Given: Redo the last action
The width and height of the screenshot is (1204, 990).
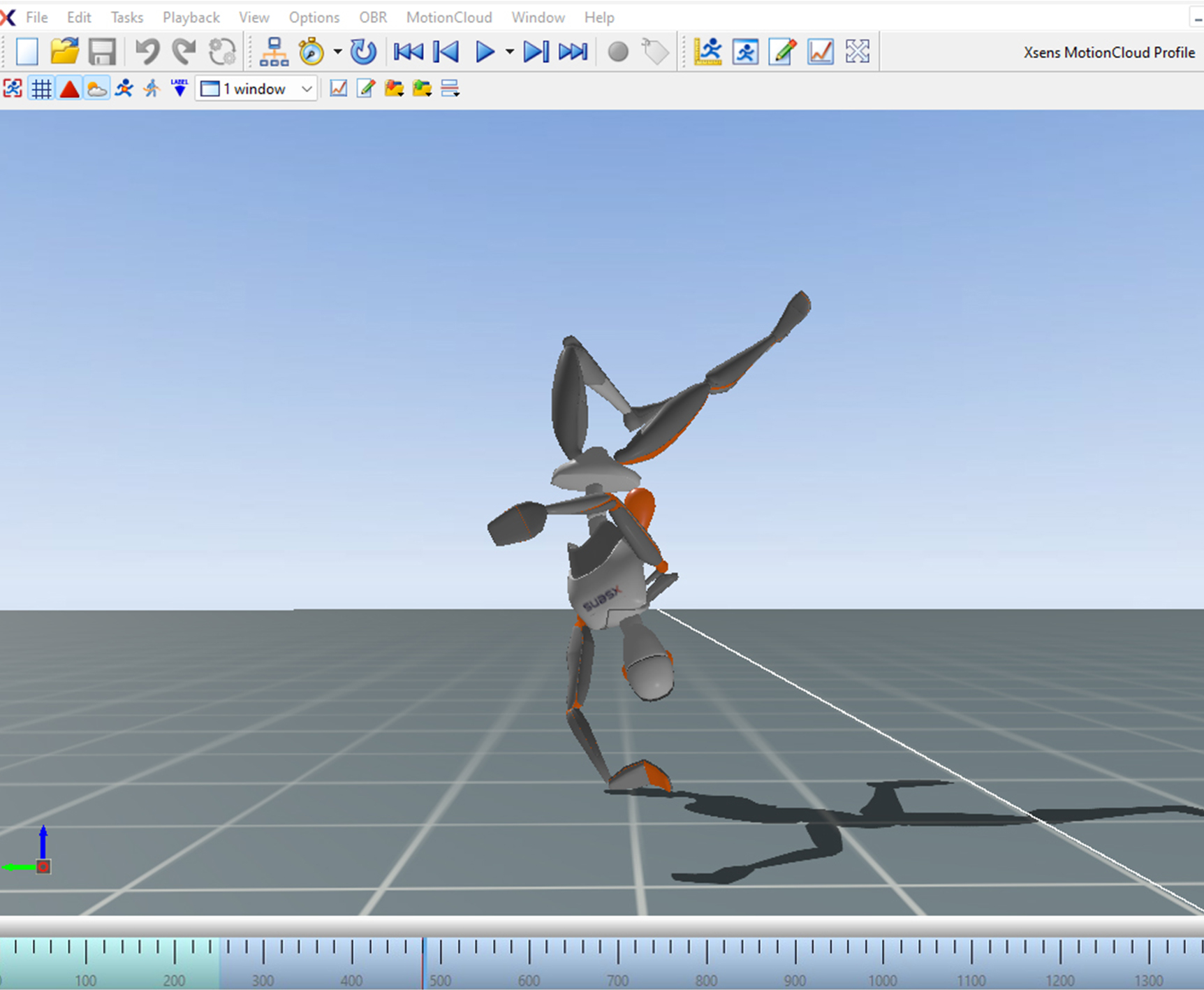Looking at the screenshot, I should click(x=184, y=52).
